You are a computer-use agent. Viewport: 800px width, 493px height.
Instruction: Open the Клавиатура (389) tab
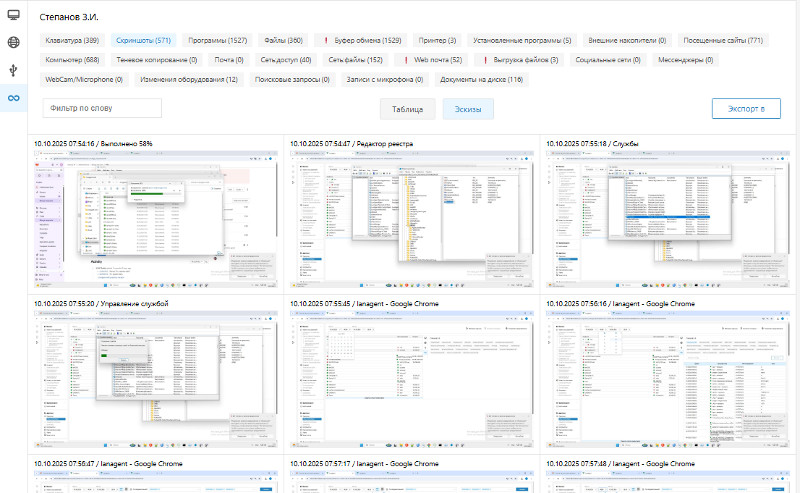click(x=70, y=41)
